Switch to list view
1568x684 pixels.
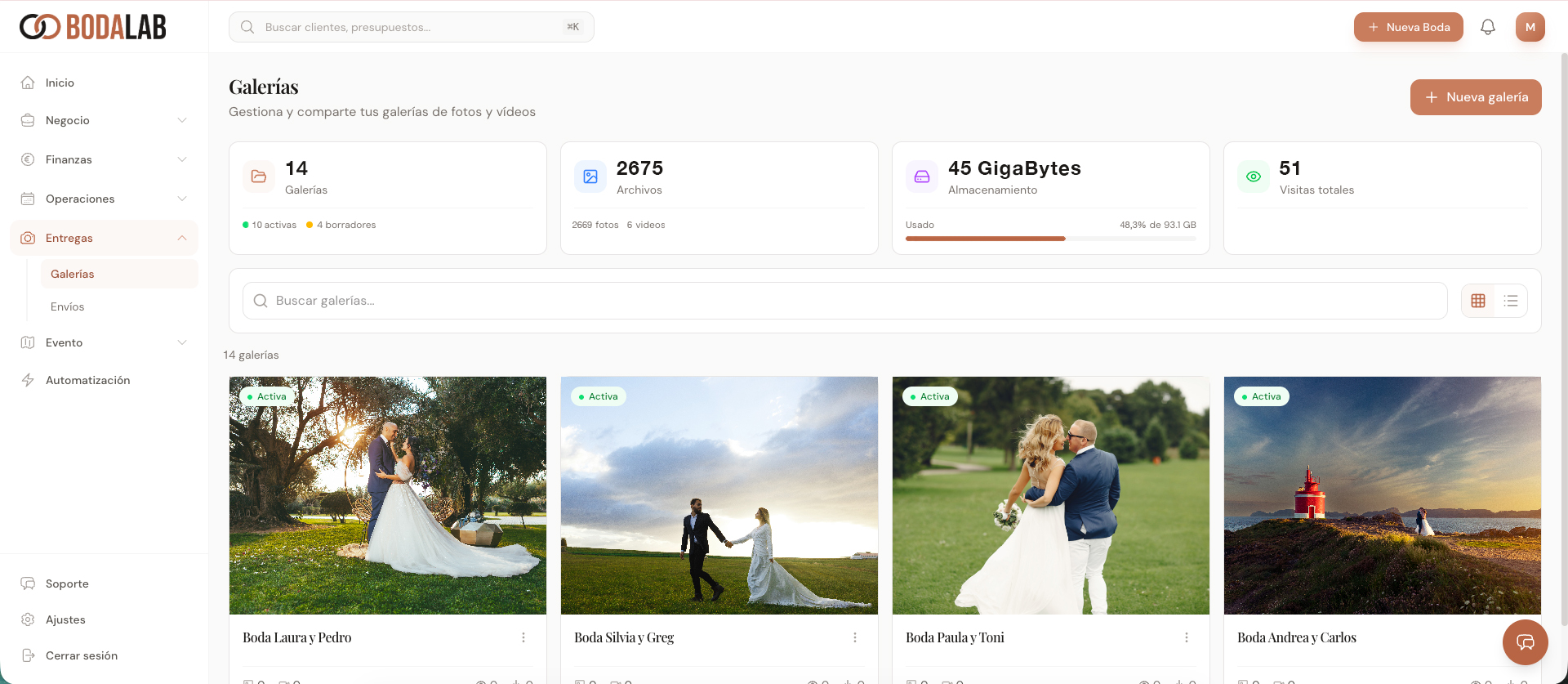1511,301
